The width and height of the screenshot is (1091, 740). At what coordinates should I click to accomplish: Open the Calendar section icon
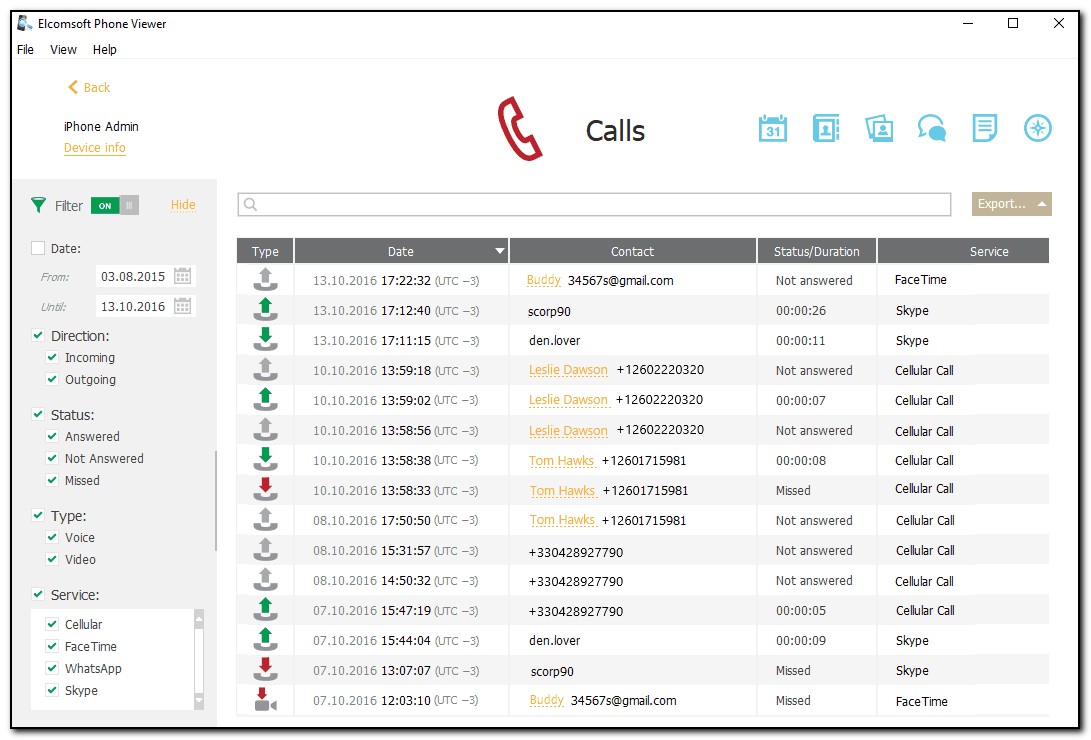(x=772, y=129)
